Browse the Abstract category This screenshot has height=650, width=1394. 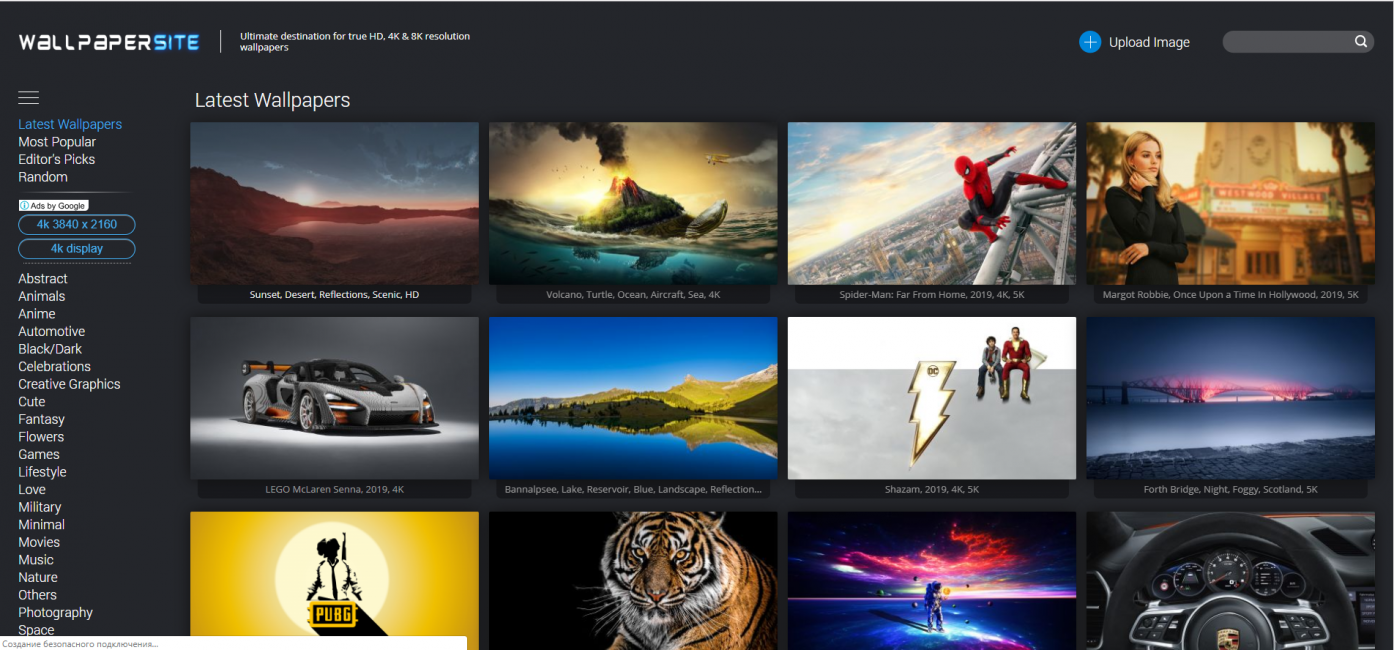(43, 279)
